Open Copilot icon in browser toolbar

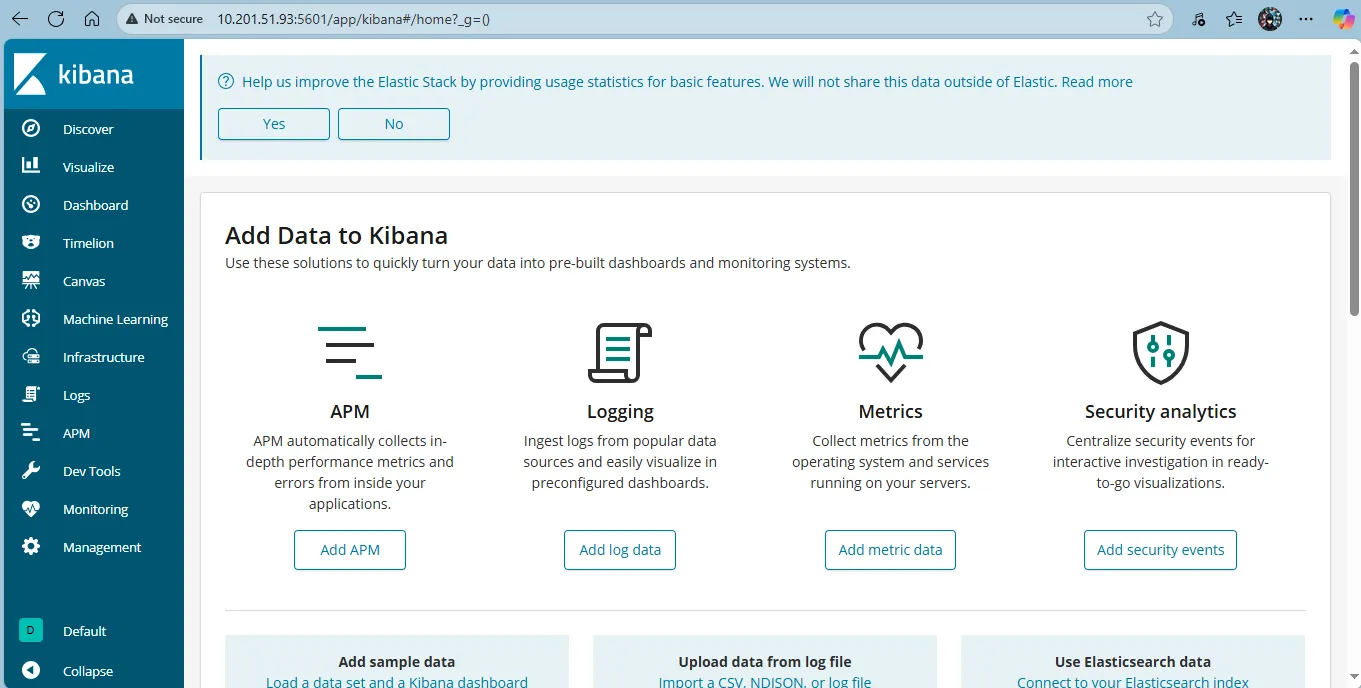coord(1344,18)
